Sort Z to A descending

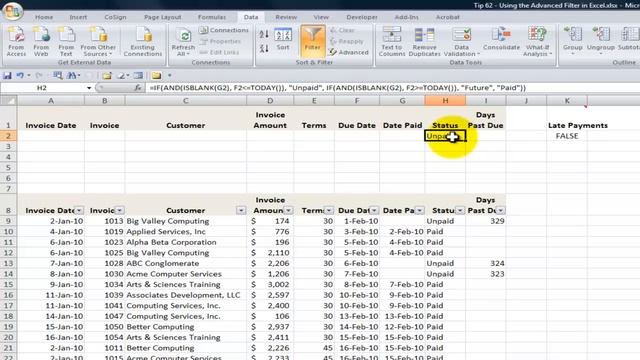coord(264,48)
